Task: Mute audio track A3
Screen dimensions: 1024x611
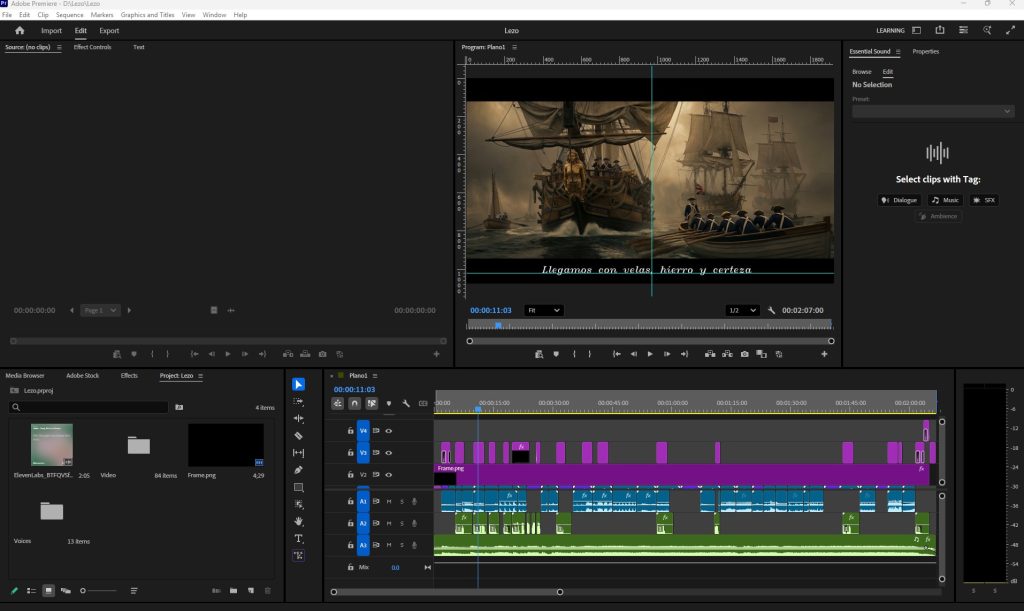Action: (x=389, y=545)
